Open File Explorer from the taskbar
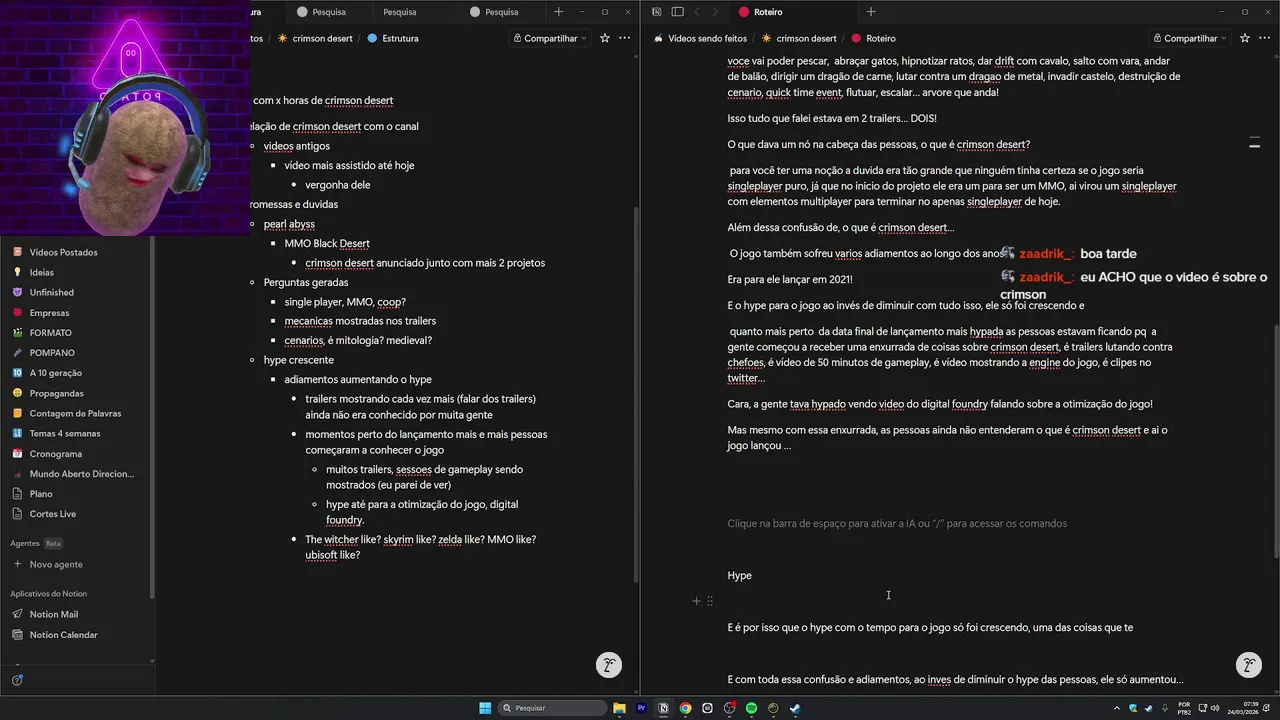The height and width of the screenshot is (720, 1280). coord(620,708)
